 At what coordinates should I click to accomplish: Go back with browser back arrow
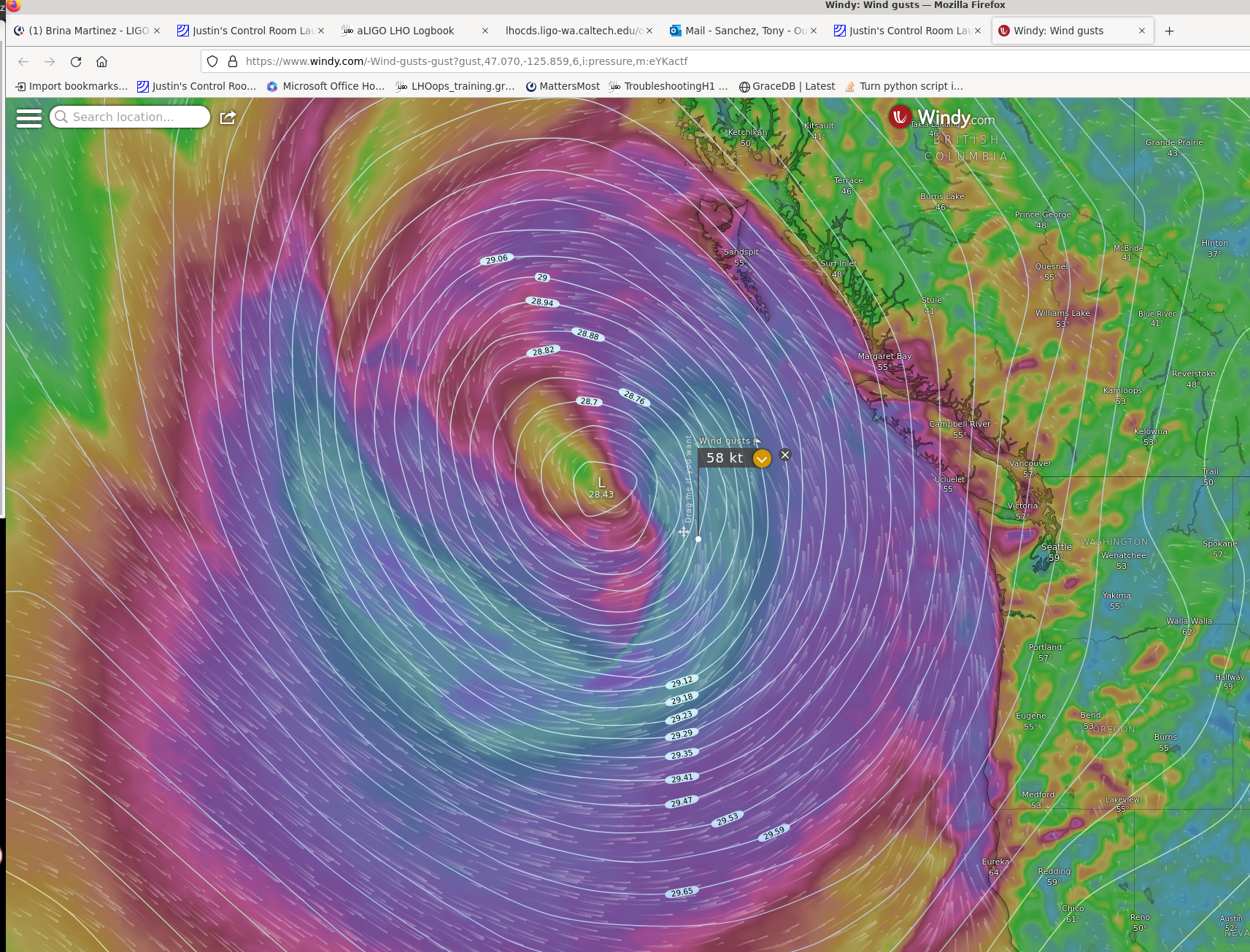tap(23, 61)
